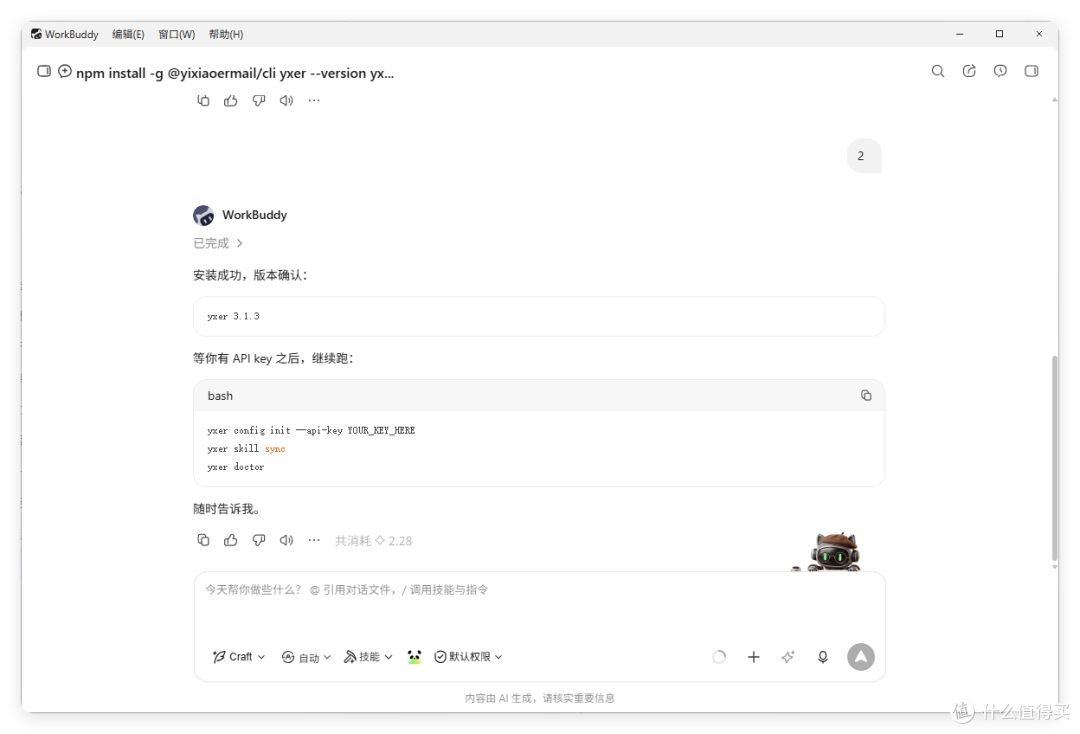This screenshot has width=1080, height=734.
Task: Click the 随时告诉我 text
Action: (x=226, y=509)
